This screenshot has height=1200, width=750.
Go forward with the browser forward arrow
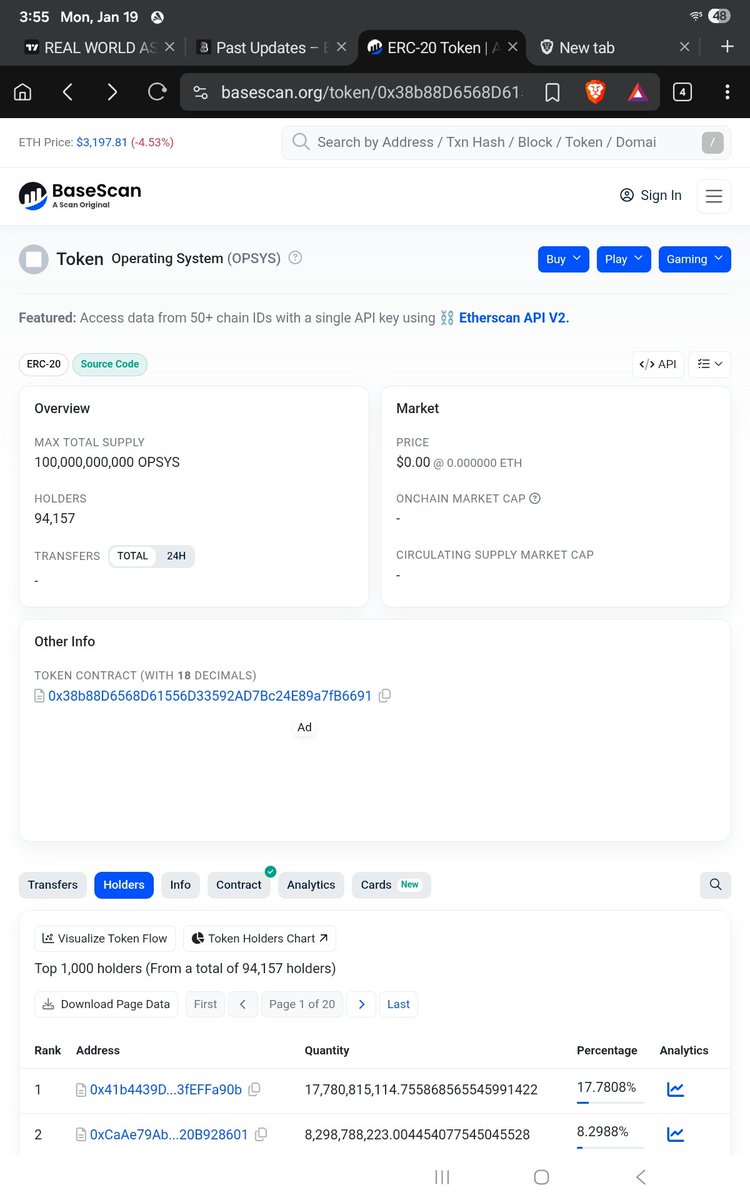112,92
